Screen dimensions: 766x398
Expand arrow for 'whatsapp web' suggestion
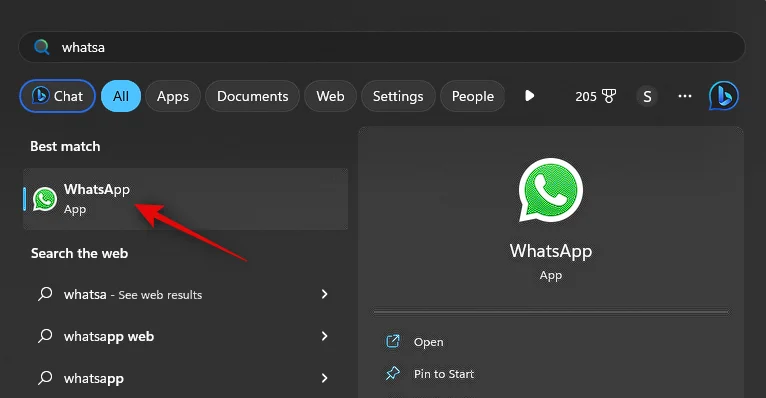[x=324, y=336]
